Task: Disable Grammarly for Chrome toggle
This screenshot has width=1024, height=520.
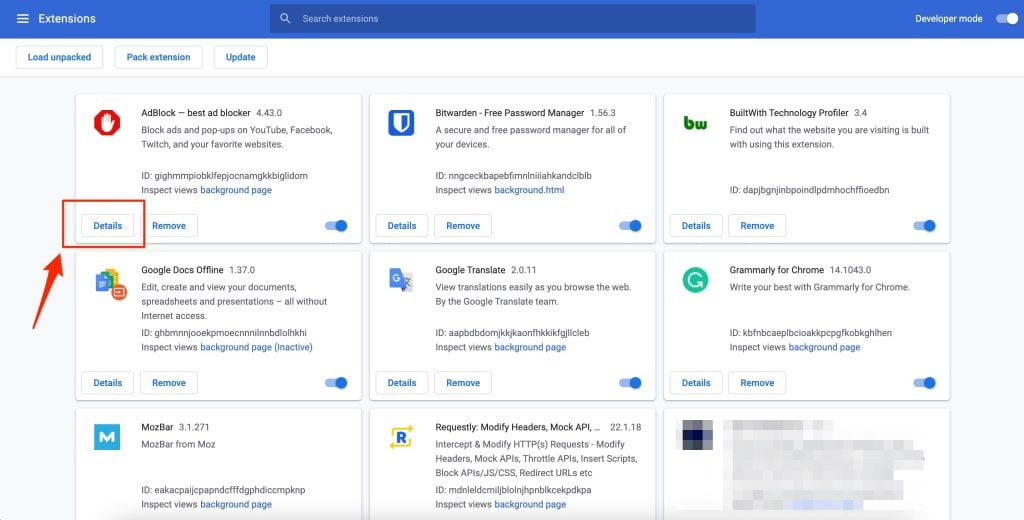Action: 924,383
